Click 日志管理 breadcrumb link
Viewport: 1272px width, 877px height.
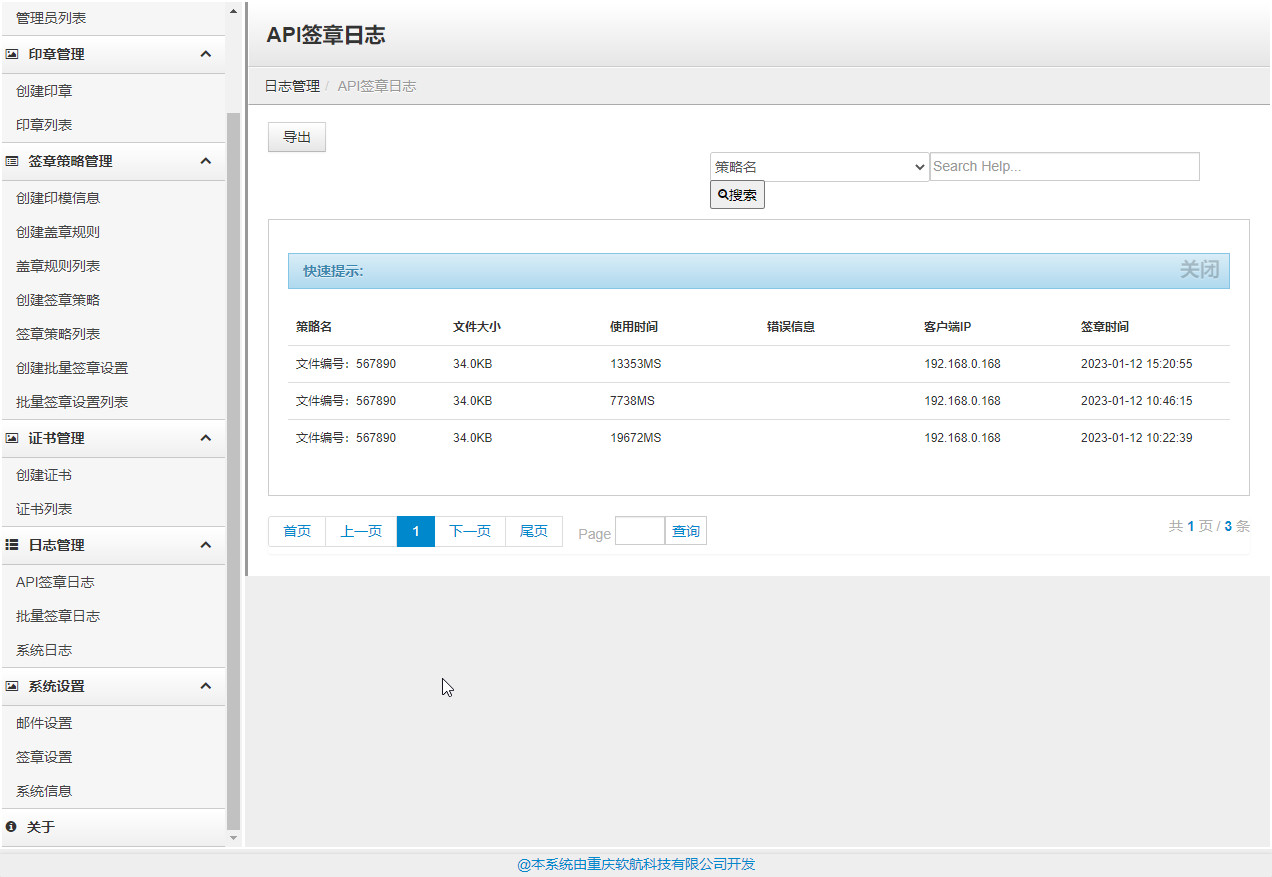(x=292, y=86)
